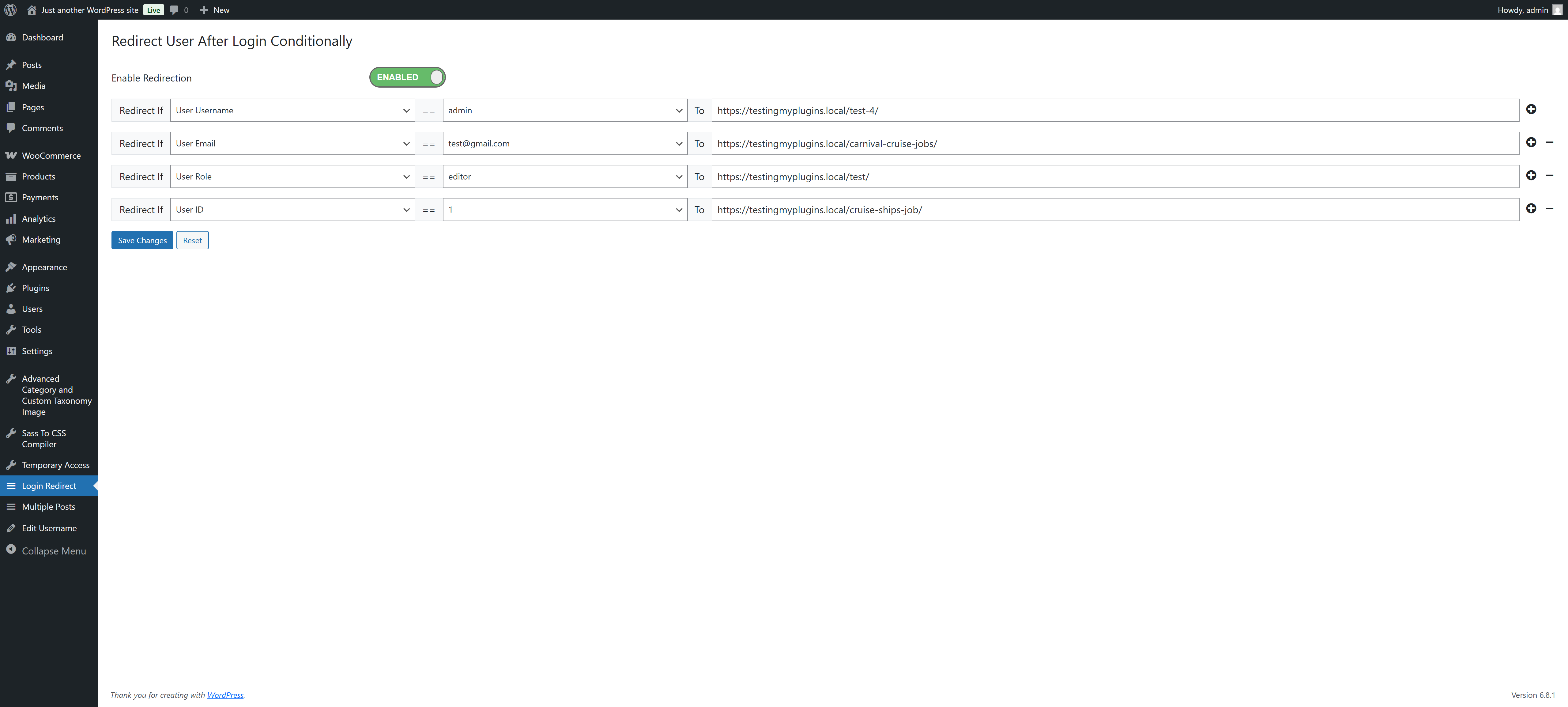Click the cruise-ships-job URL input field
Viewport: 1568px width, 707px height.
click(x=1114, y=210)
